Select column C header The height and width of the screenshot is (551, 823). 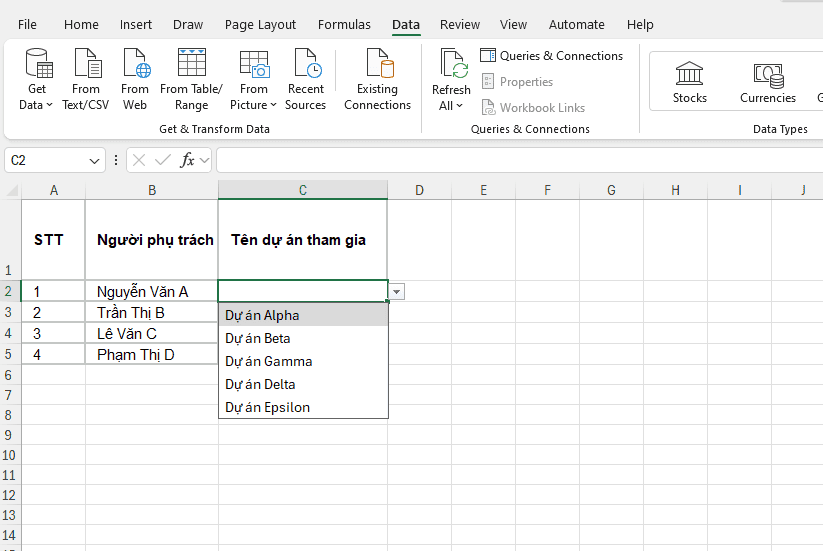(303, 190)
